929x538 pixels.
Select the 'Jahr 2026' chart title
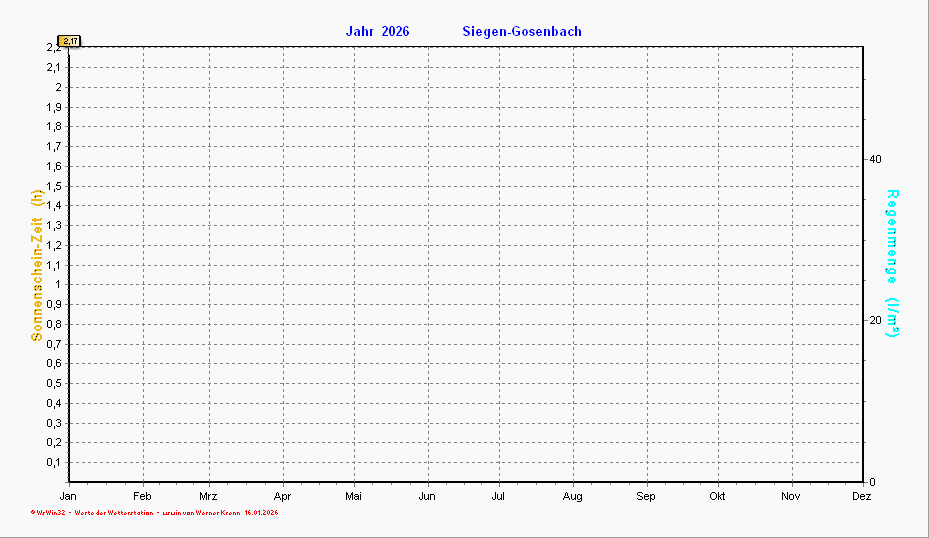point(377,31)
